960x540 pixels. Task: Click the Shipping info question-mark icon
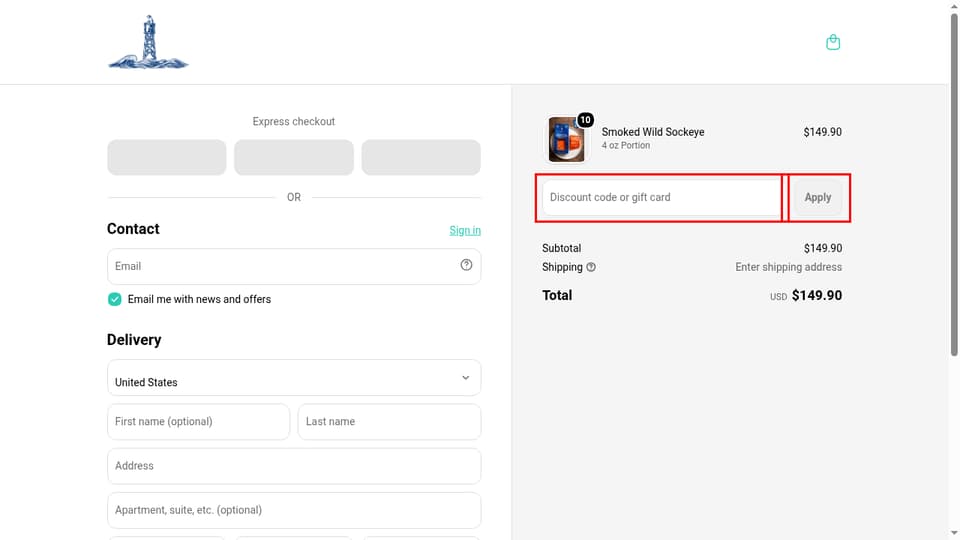tap(591, 267)
